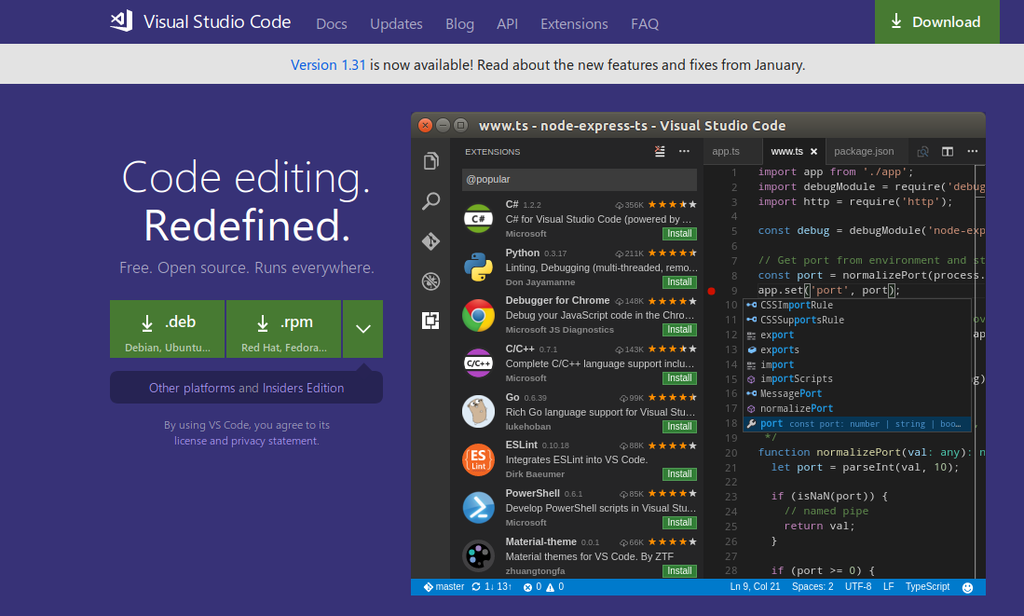Screen dimensions: 1024x616
Task: Open the Extensions navigation item
Action: pos(574,24)
